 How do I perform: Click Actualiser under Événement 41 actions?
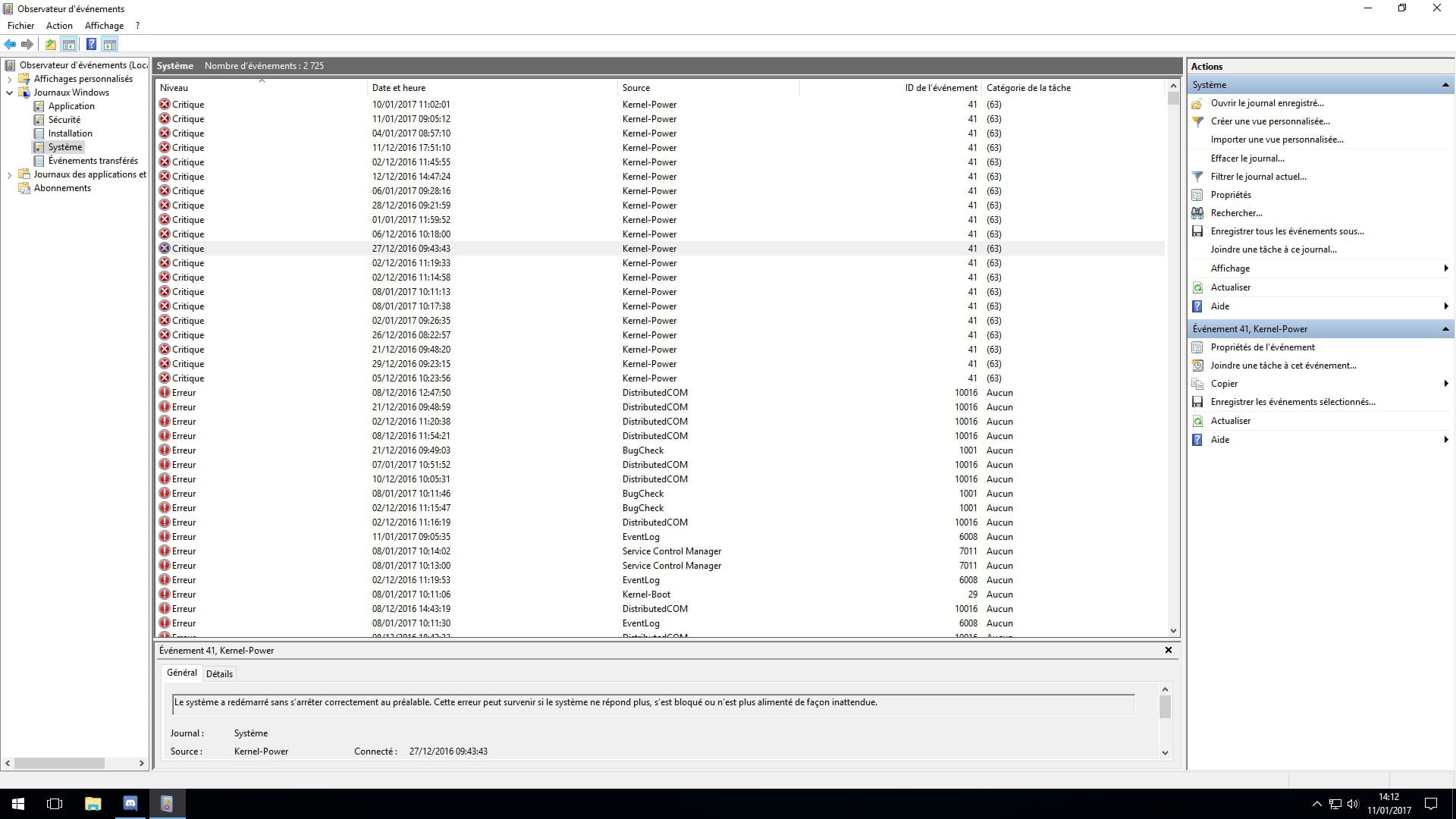1231,421
